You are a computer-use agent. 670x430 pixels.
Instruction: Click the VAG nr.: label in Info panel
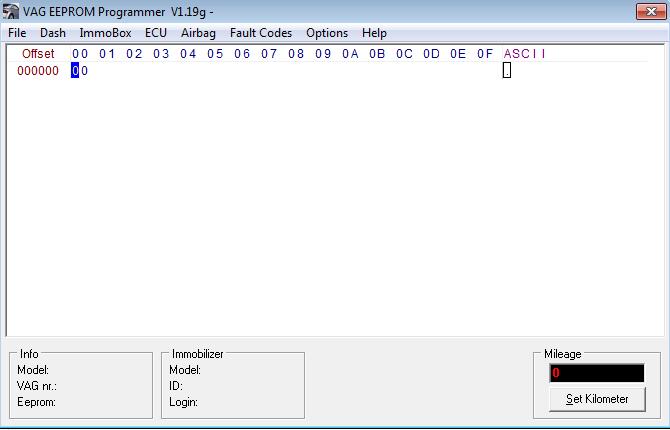point(37,386)
